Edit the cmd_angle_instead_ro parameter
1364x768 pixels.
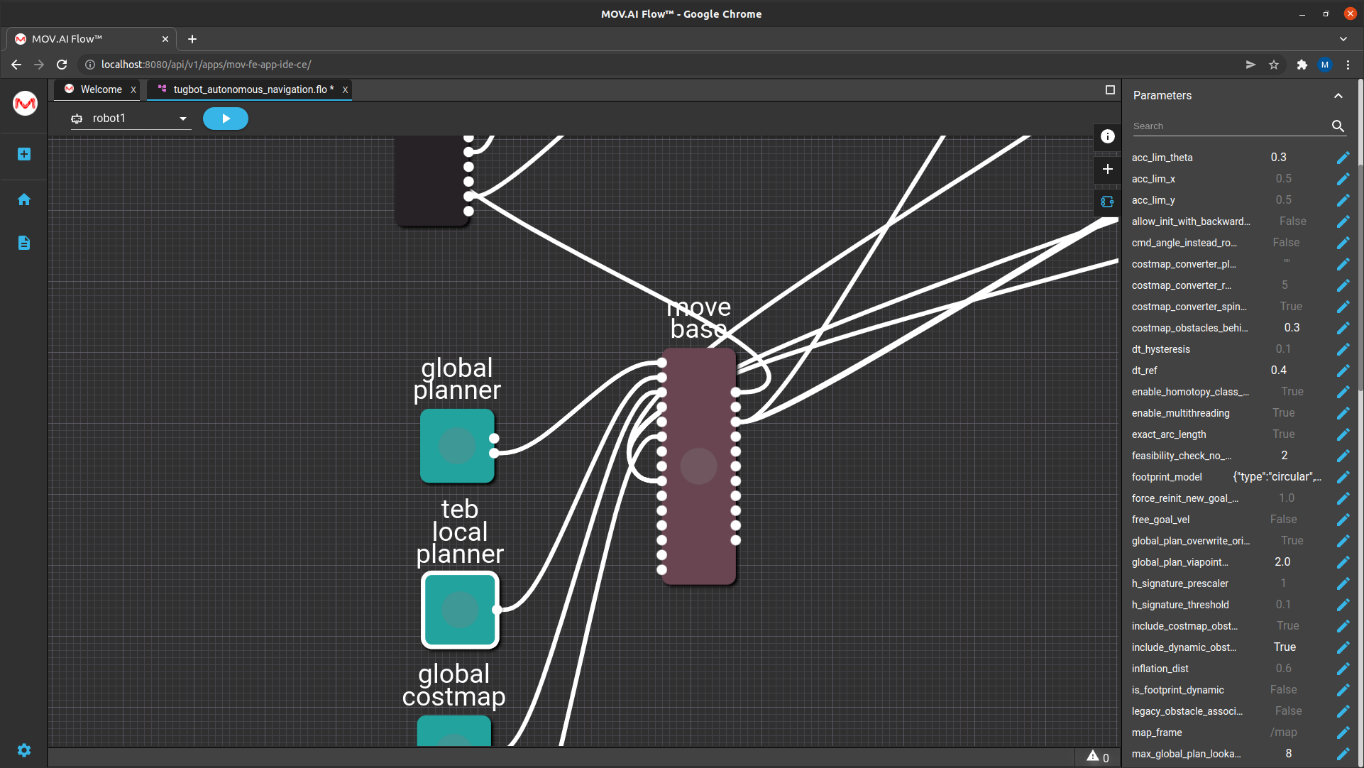[x=1343, y=243]
